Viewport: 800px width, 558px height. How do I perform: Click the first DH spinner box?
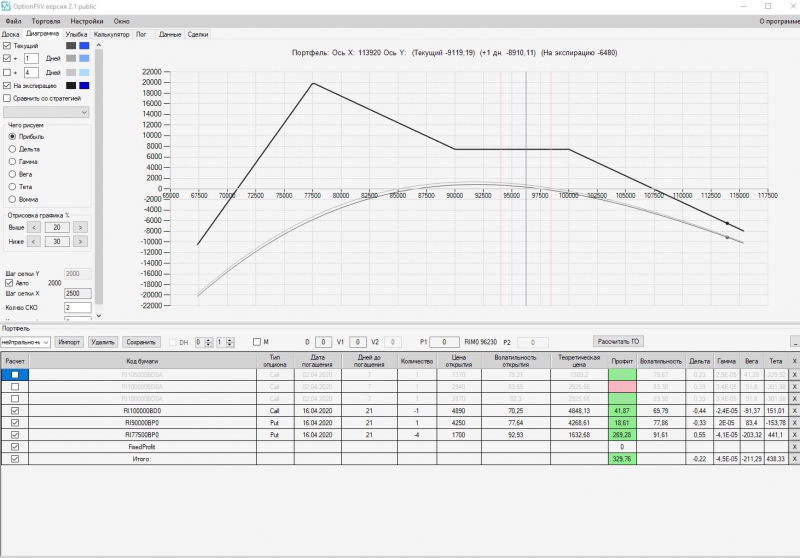tap(204, 342)
